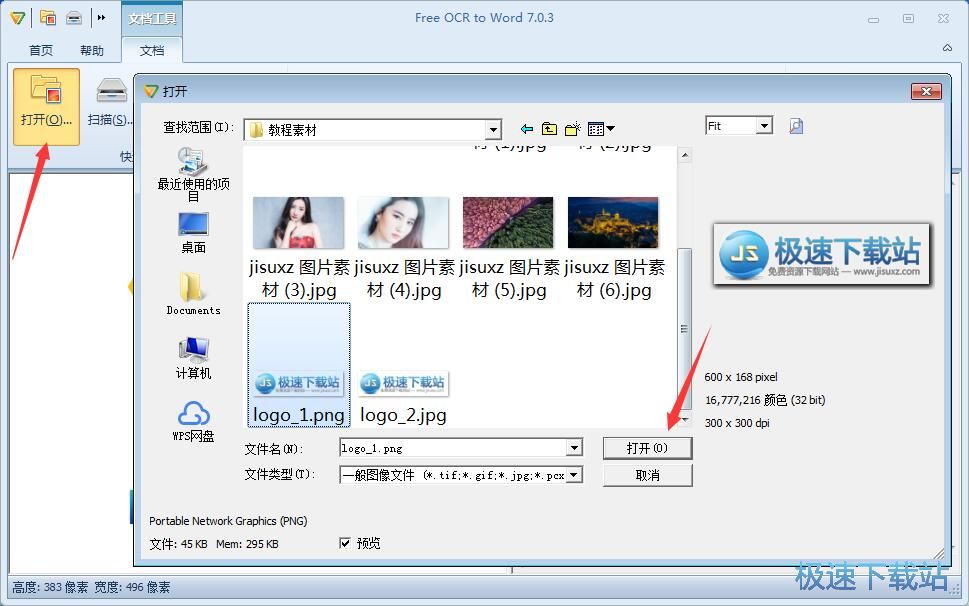Viewport: 969px width, 606px height.
Task: Open Recent Items (最近使用的项目) shortcut
Action: coord(193,174)
